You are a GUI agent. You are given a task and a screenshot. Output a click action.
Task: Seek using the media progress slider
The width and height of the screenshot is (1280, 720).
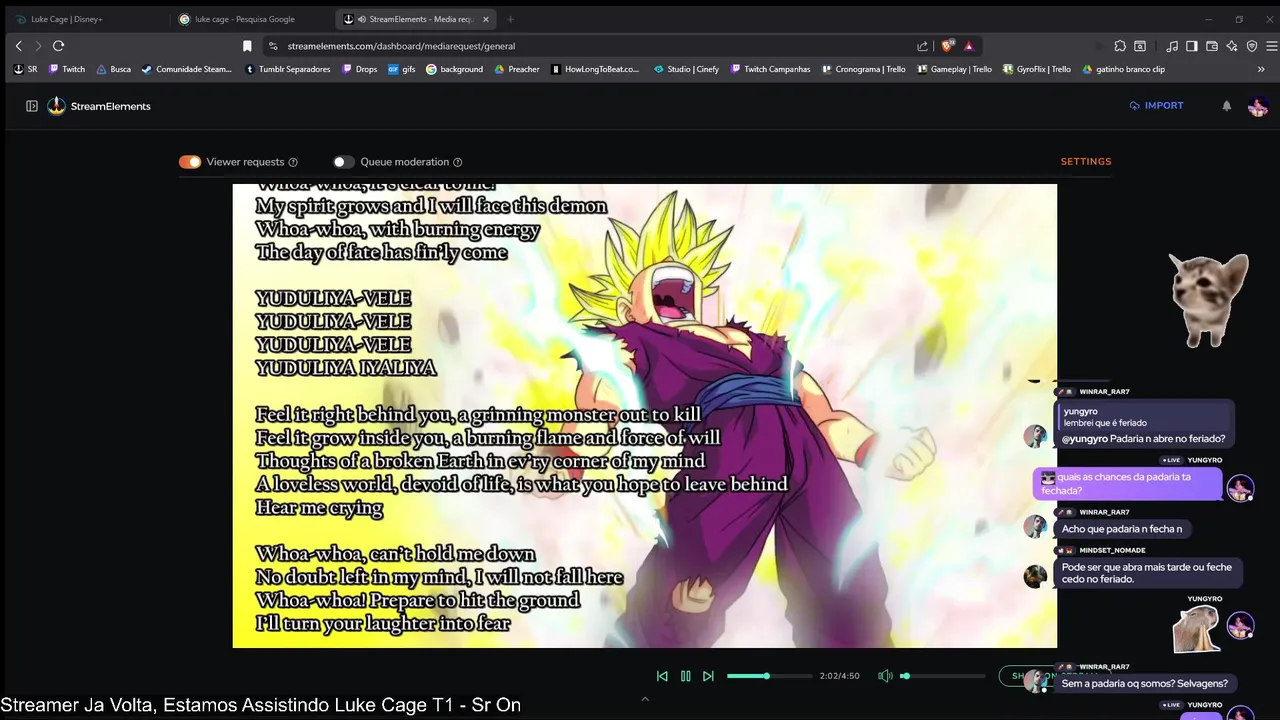tap(770, 676)
